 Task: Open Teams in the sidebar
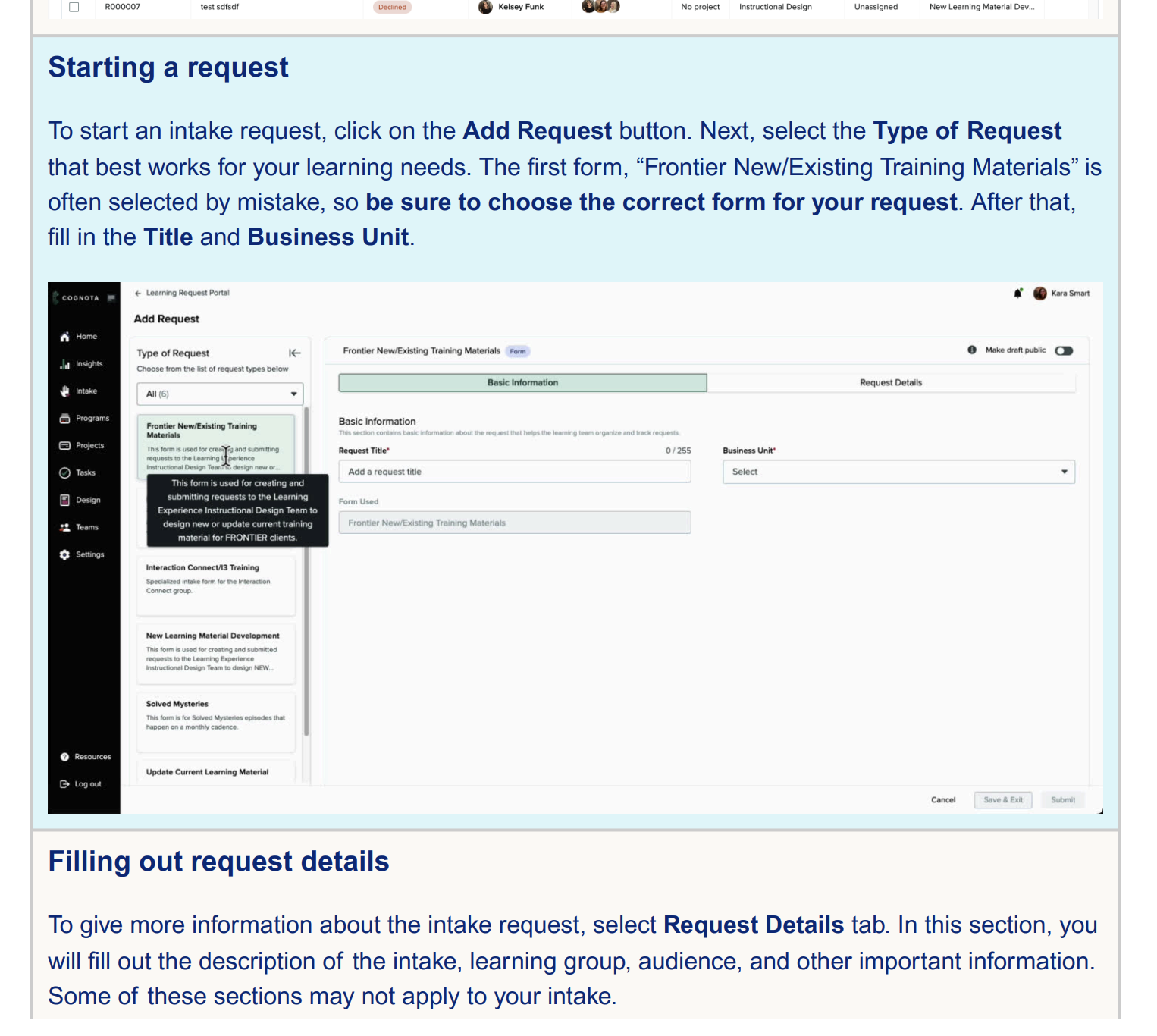[79, 528]
